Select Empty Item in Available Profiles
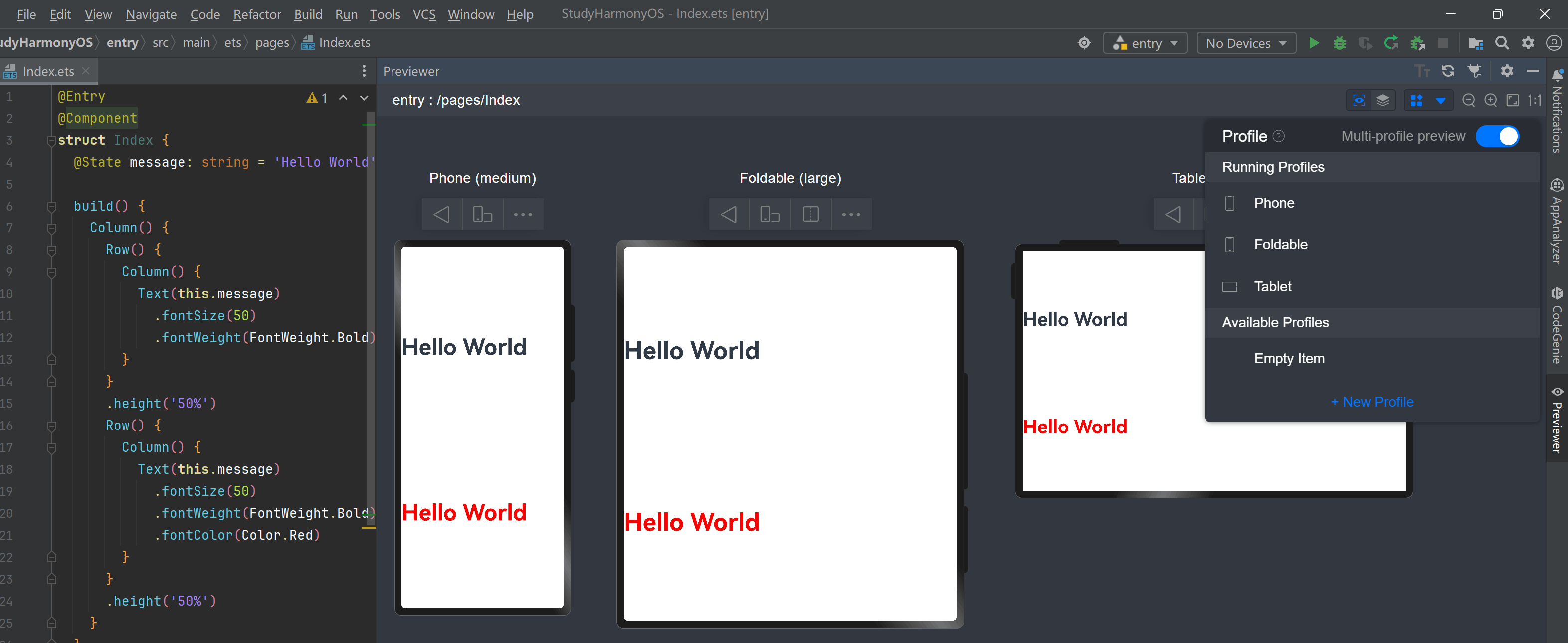The image size is (1568, 643). pos(1372,359)
